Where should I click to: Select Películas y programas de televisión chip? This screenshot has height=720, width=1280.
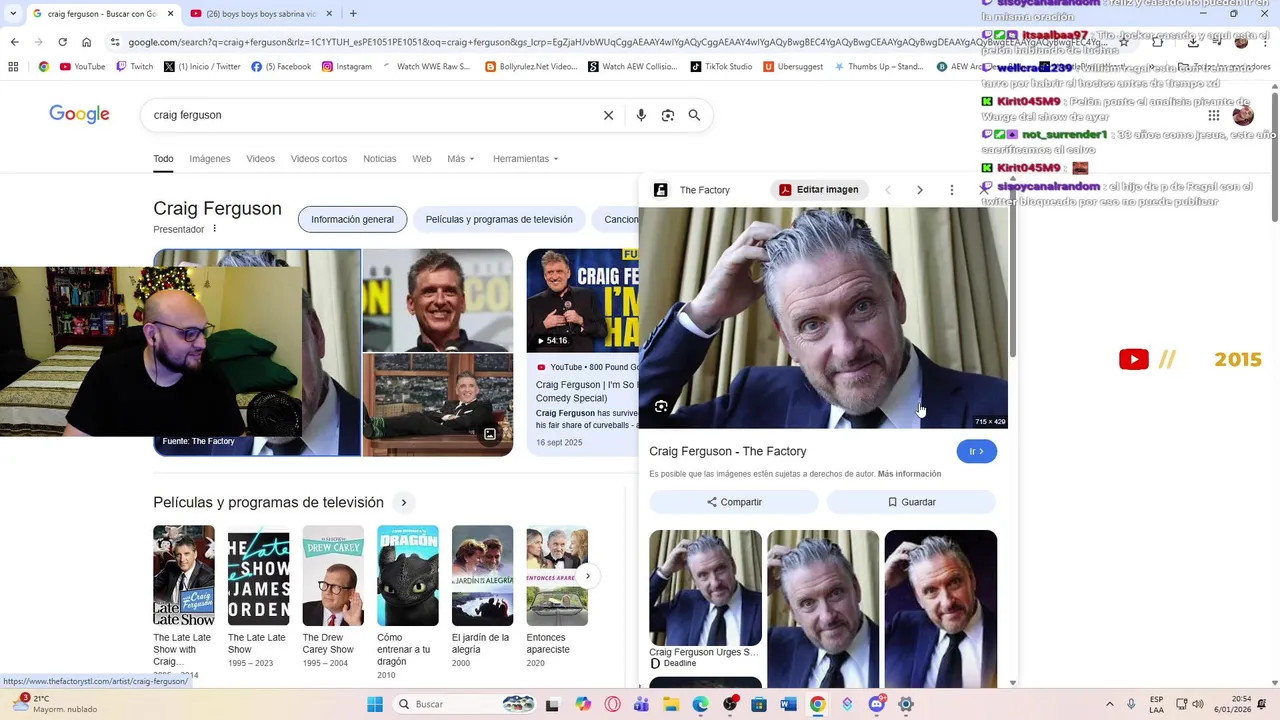tap(499, 219)
